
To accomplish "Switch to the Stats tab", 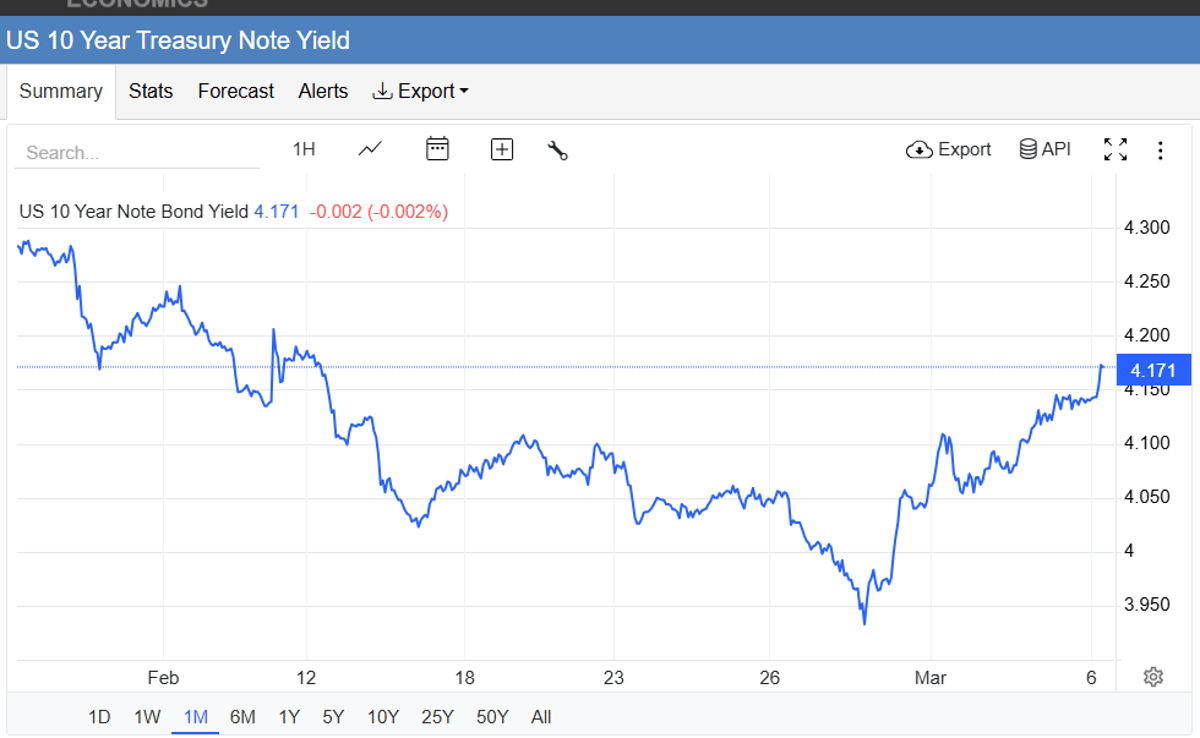I will point(151,91).
